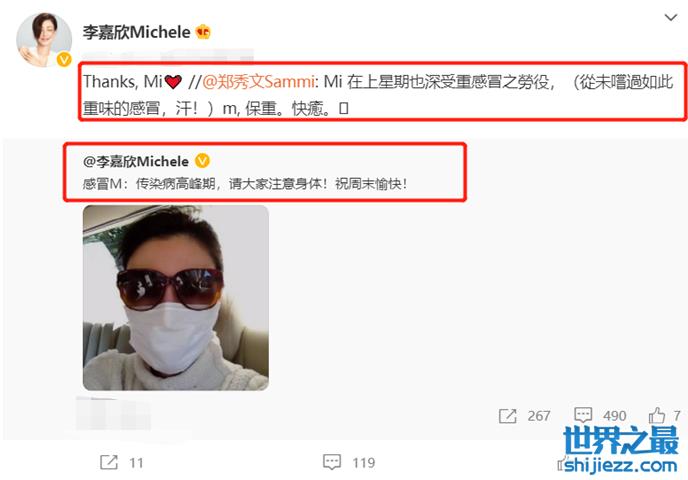Click the 119 comment count at bottom
This screenshot has width=688, height=480.
(364, 462)
